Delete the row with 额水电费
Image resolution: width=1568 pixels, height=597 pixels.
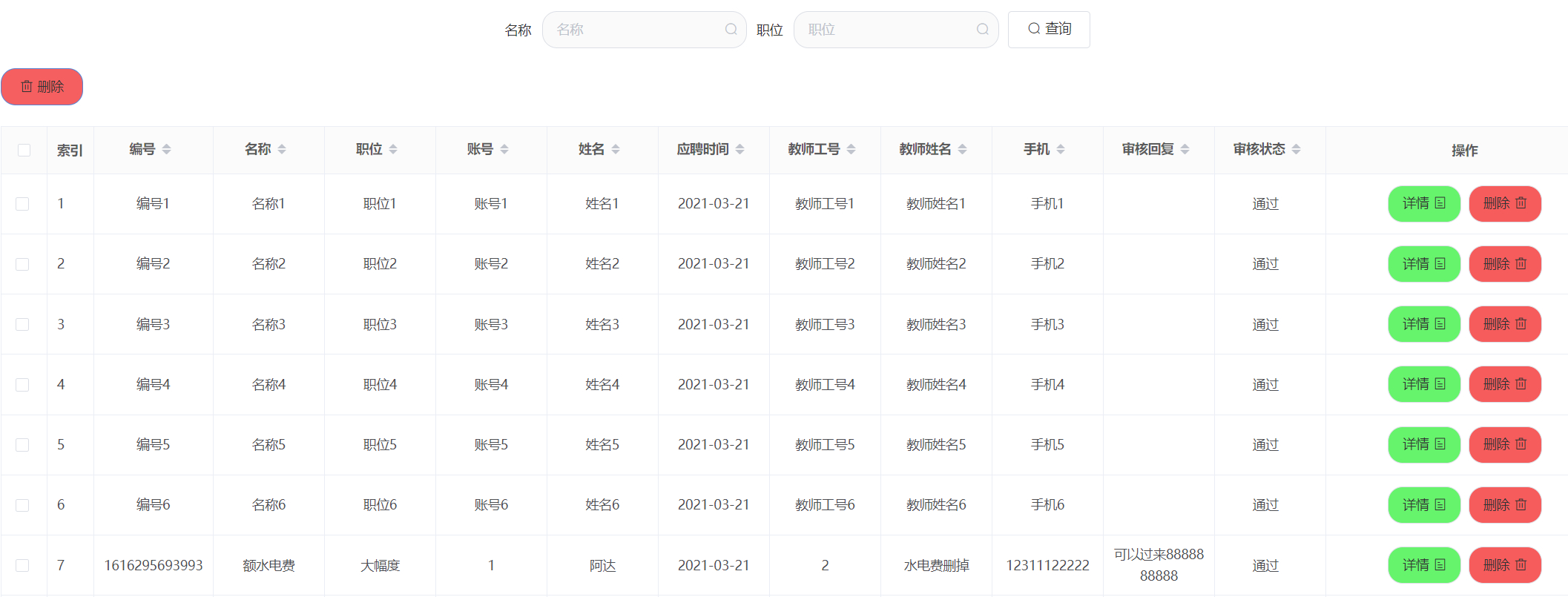tap(1504, 566)
